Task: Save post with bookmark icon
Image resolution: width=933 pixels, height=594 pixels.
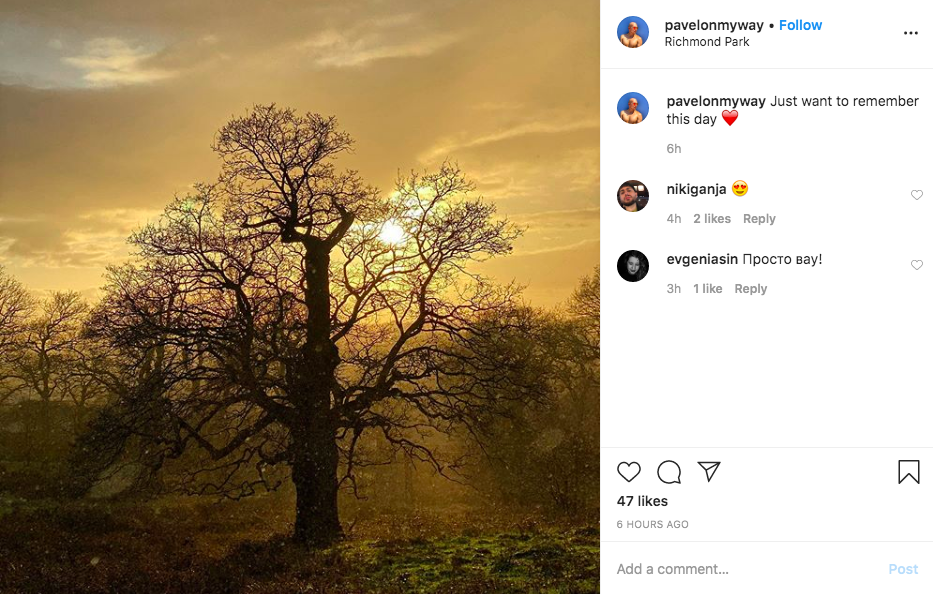Action: tap(908, 472)
